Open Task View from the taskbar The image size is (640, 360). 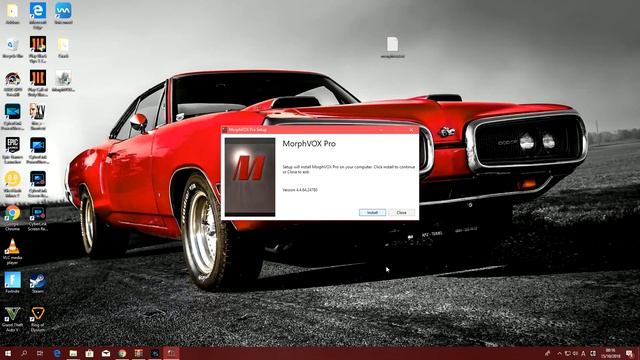(x=40, y=353)
